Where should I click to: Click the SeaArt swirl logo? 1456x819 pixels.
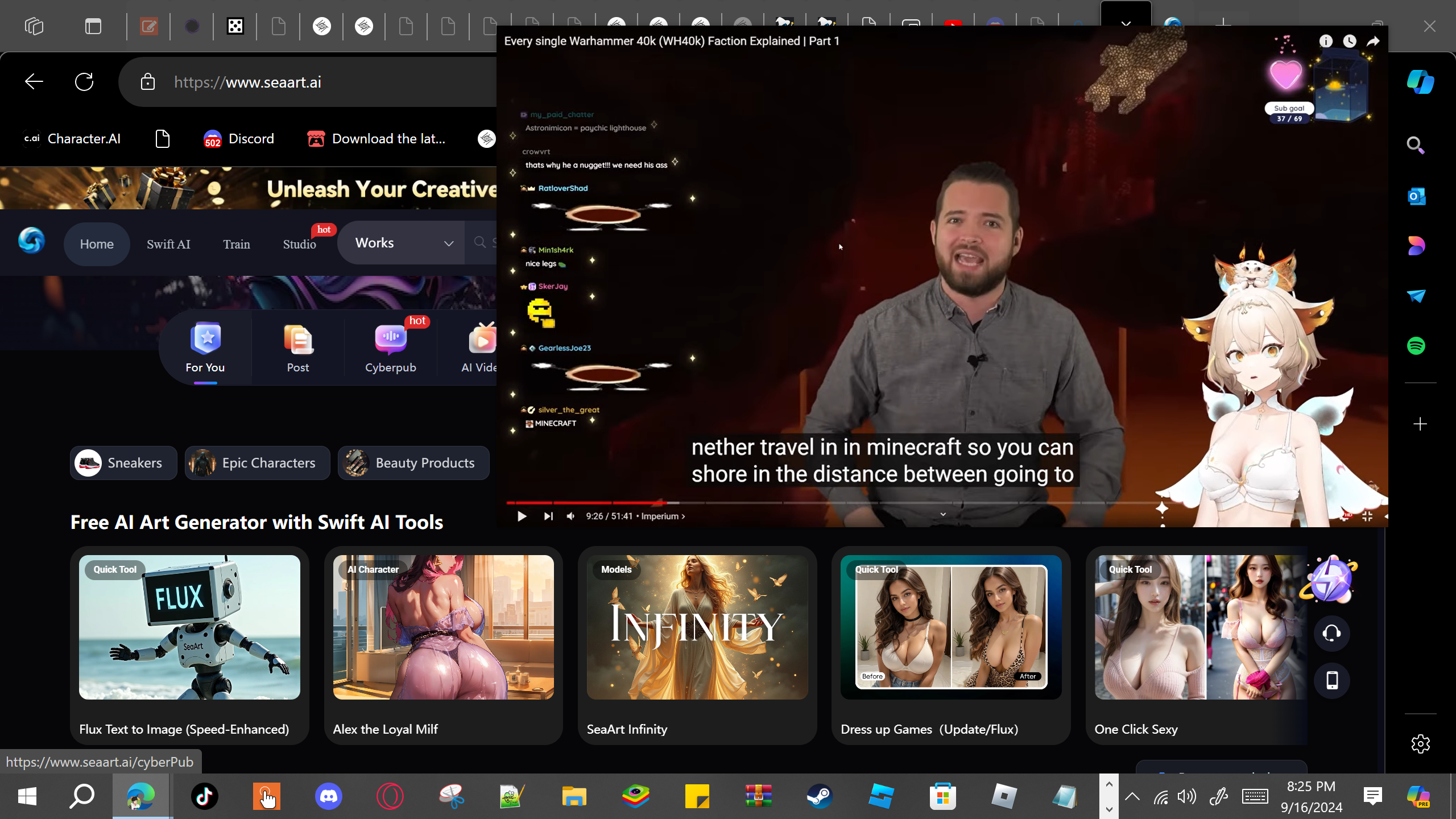click(31, 241)
